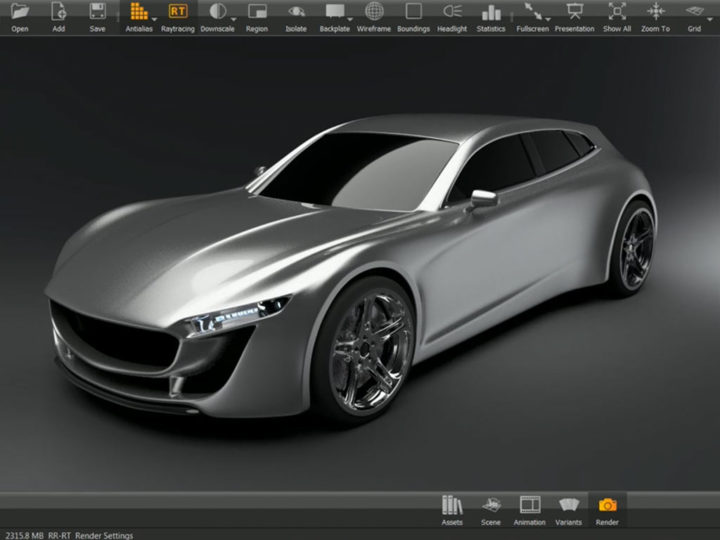
Task: Open the Animation module
Action: [529, 511]
